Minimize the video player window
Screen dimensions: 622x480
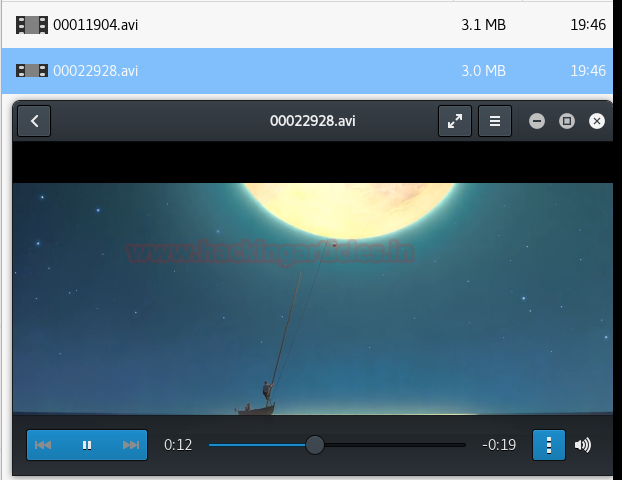pyautogui.click(x=537, y=121)
